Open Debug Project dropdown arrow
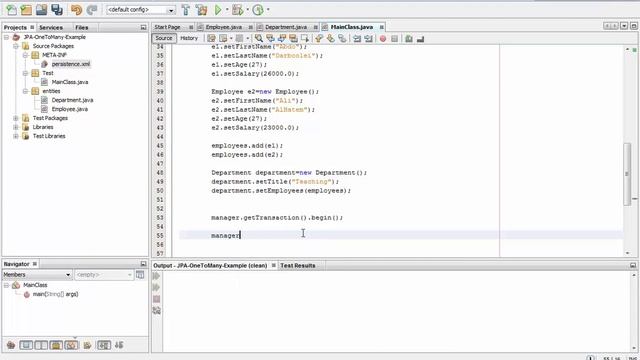The image size is (640, 360). [x=247, y=9]
